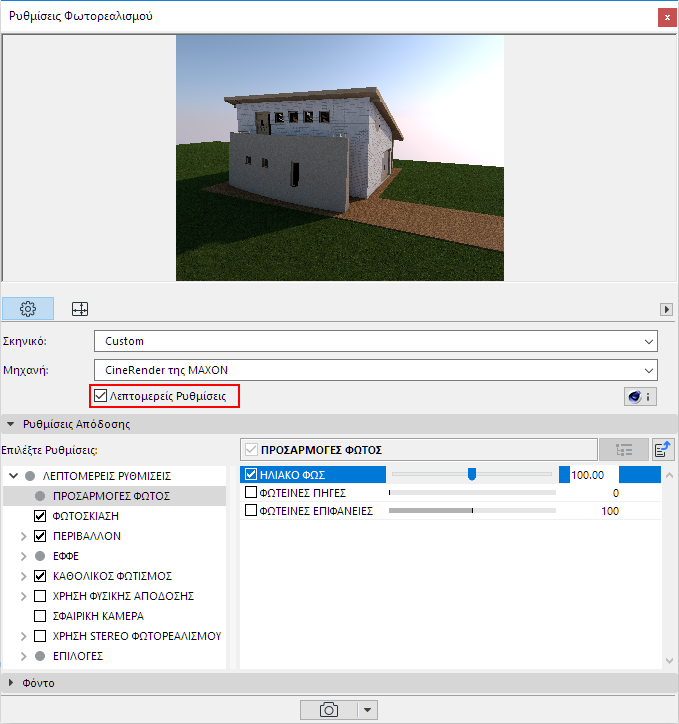679x724 pixels.
Task: Collapse the Ρυθμίσεις Απόδοσης section
Action: point(11,424)
